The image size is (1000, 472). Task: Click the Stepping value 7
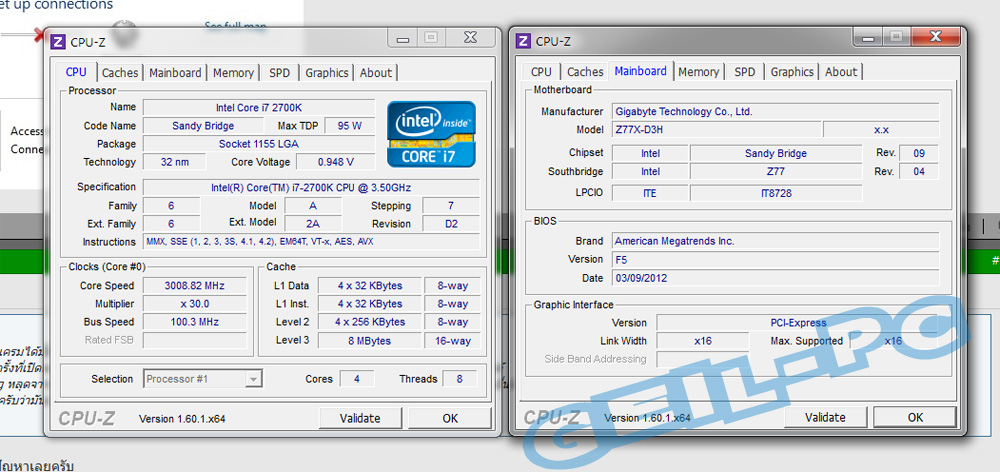pos(451,206)
